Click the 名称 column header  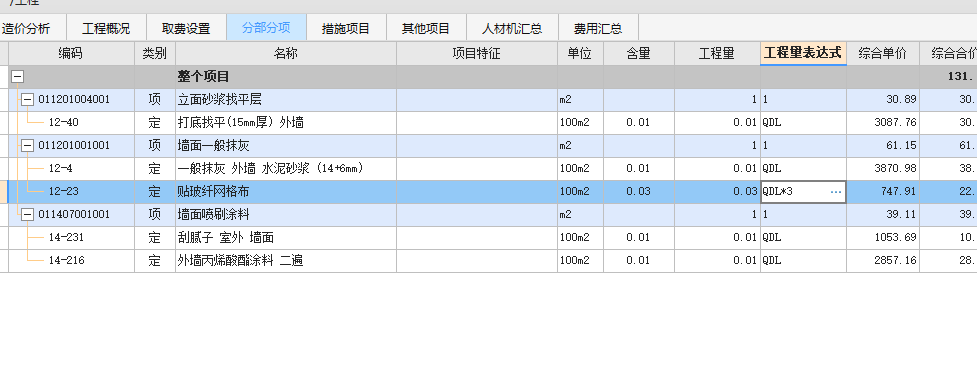click(x=285, y=54)
